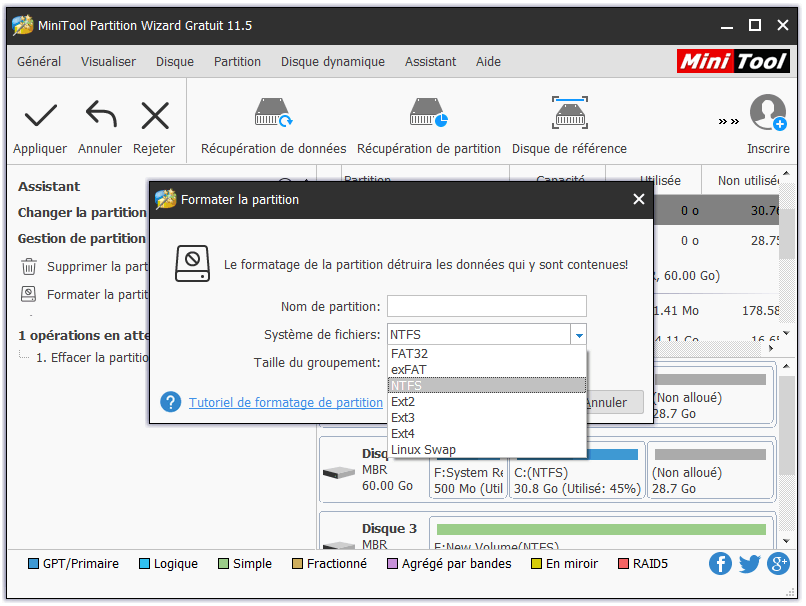806x606 pixels.
Task: Click Agrégé par bandes legend swatch
Action: (392, 564)
